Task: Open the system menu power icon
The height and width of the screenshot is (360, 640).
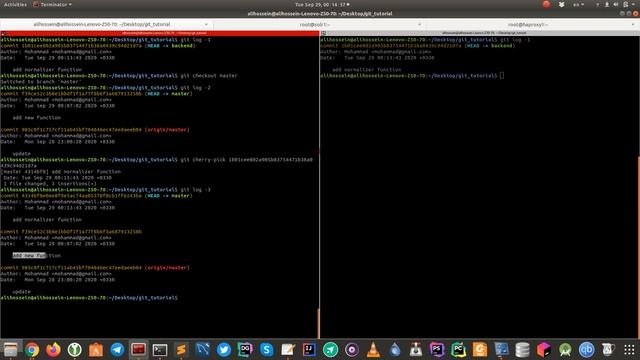Action: [626, 4]
